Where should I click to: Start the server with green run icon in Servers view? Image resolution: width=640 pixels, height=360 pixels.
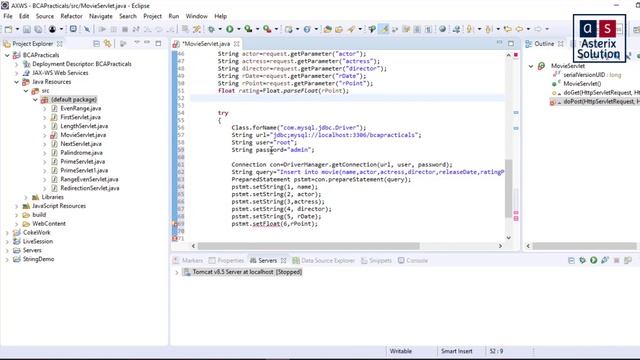click(593, 260)
